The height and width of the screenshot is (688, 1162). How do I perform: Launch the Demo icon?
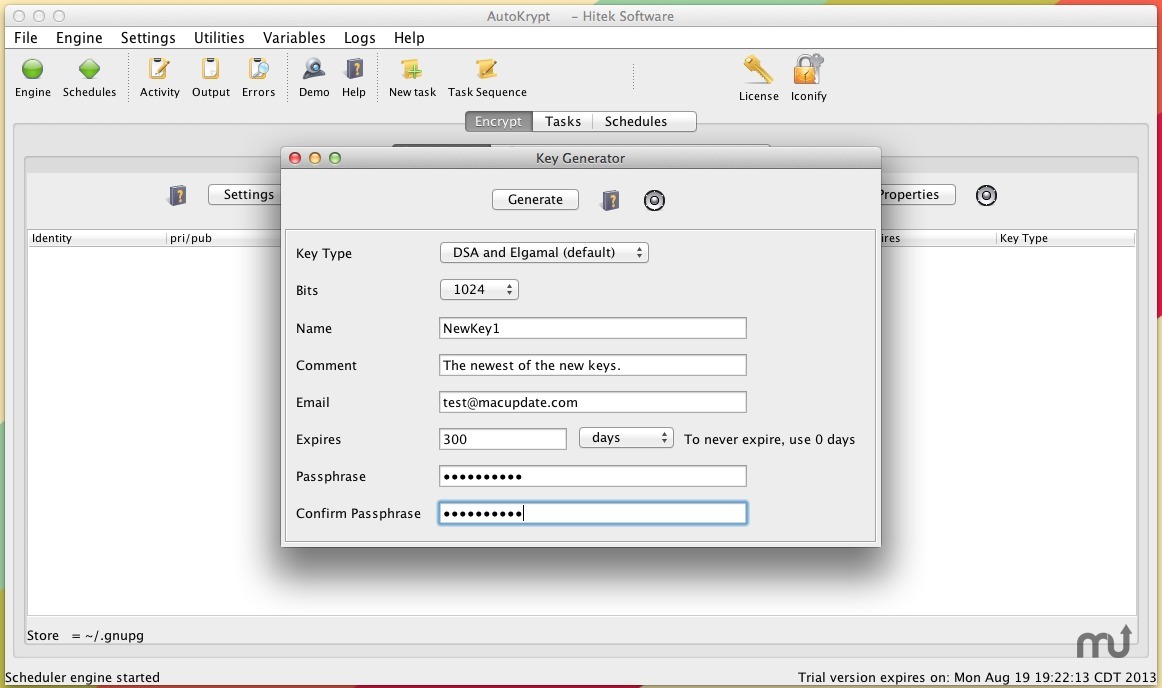(314, 70)
